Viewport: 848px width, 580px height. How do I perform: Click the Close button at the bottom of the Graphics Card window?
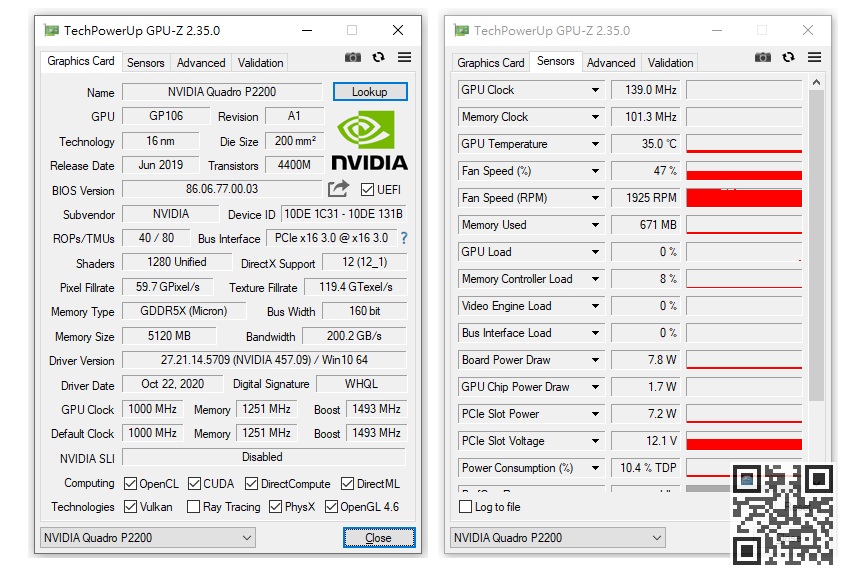(x=379, y=538)
